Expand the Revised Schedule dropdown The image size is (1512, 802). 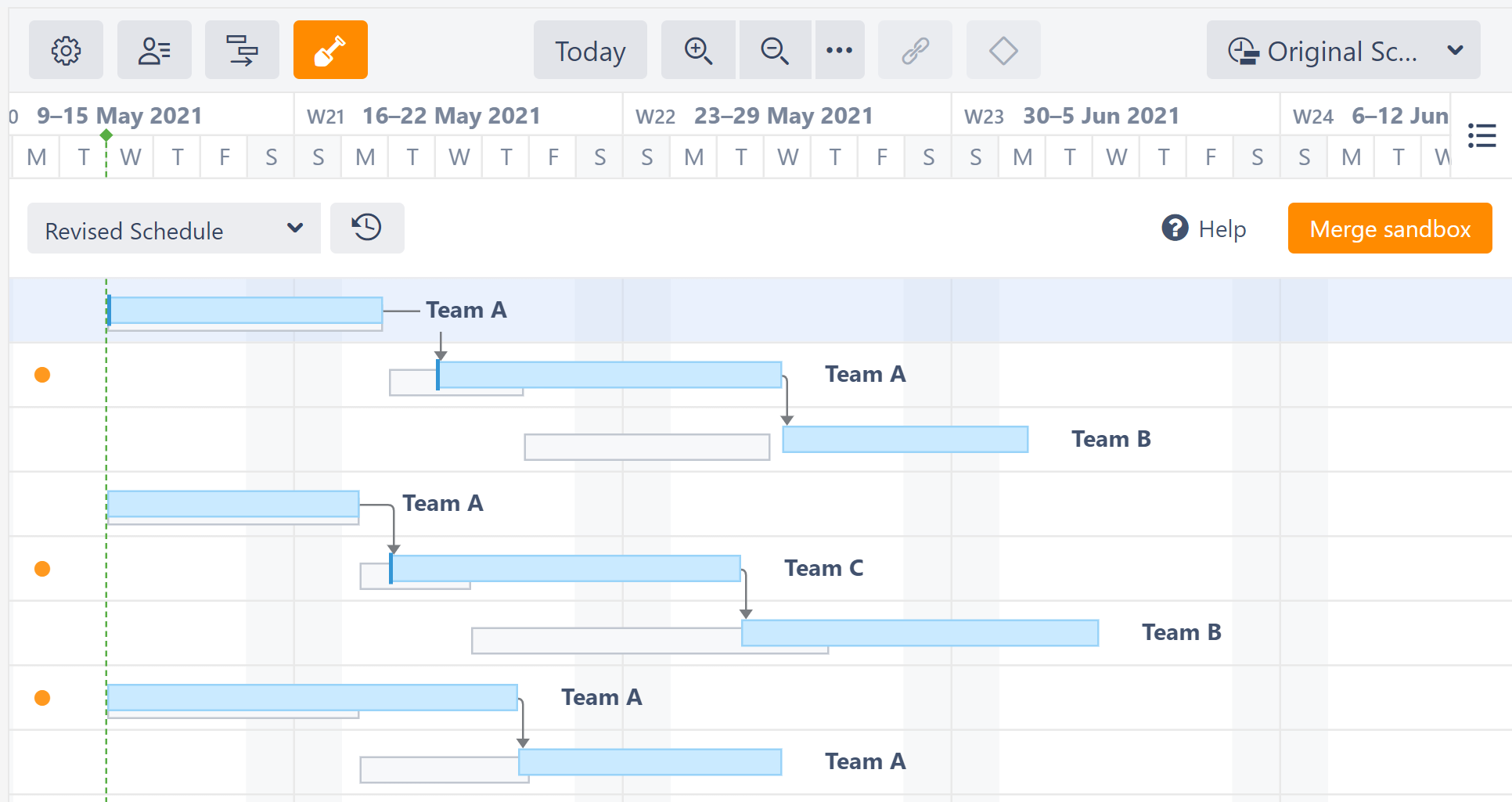pos(174,228)
